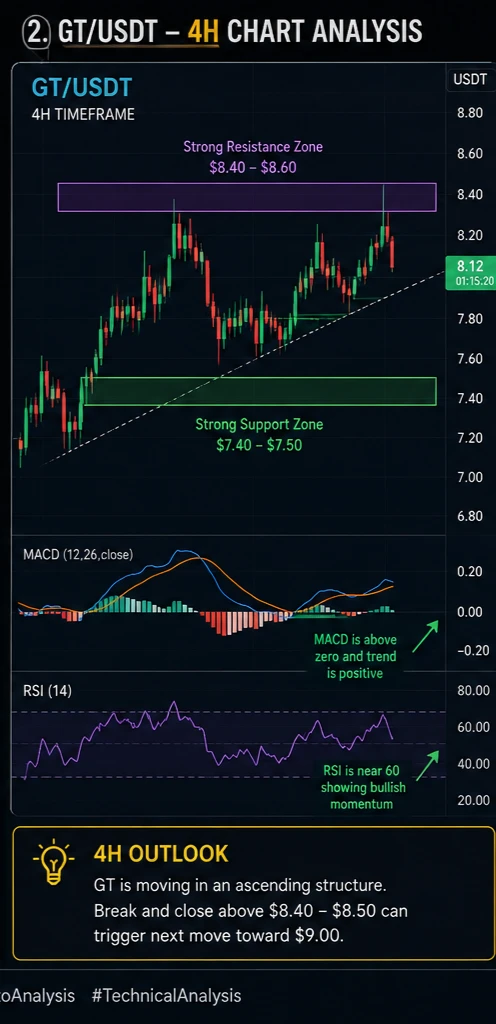Screen dimensions: 496x1024
Task: Click the Strong Support Zone text label
Action: 259,424
